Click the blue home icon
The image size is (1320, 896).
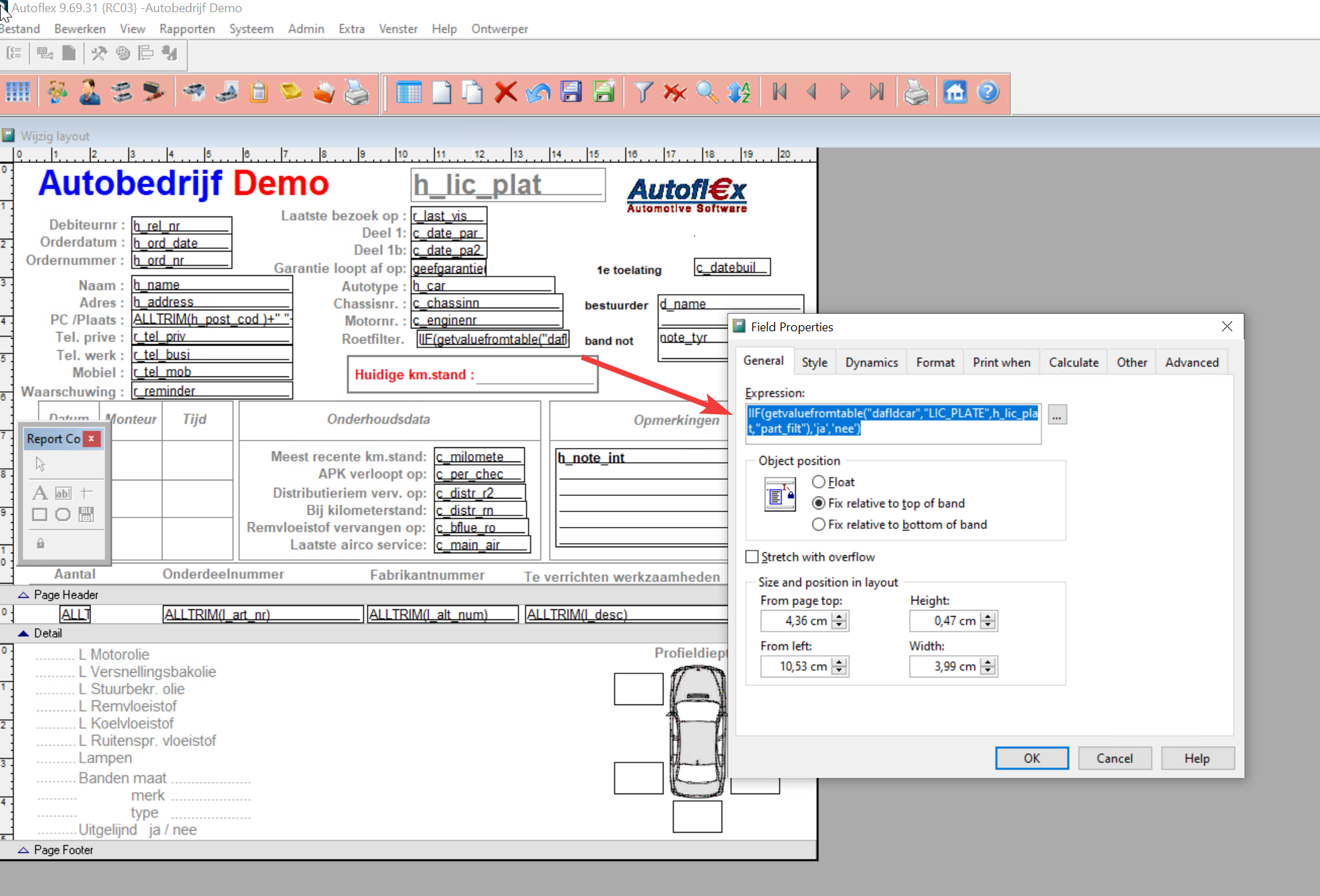955,92
